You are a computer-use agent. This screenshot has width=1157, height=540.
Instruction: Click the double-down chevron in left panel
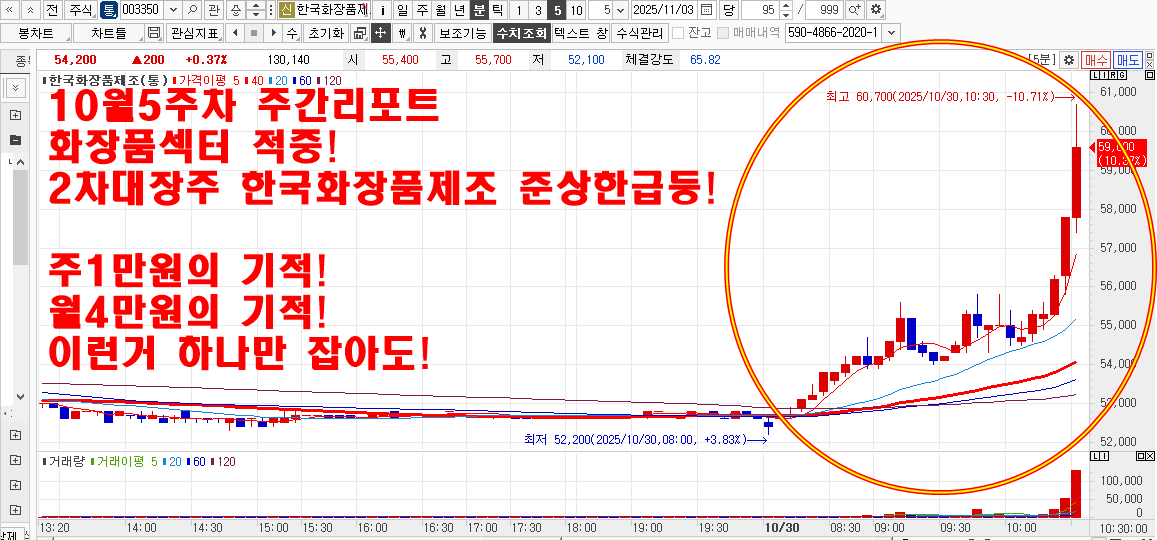[15, 88]
